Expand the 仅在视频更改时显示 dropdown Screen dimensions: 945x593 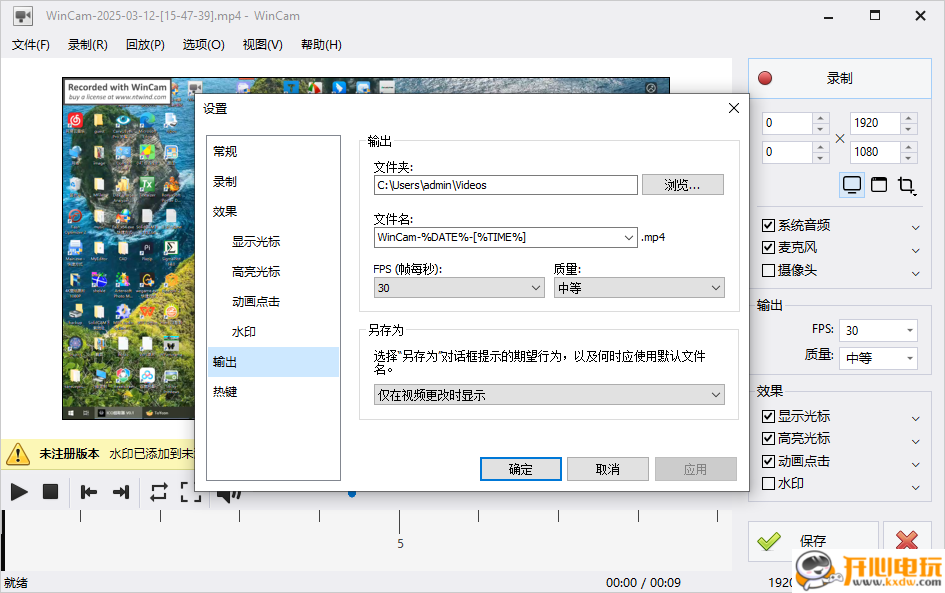548,394
